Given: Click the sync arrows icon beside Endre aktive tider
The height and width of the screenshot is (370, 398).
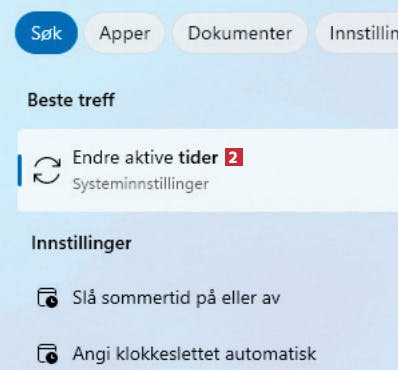Looking at the screenshot, I should click(47, 170).
